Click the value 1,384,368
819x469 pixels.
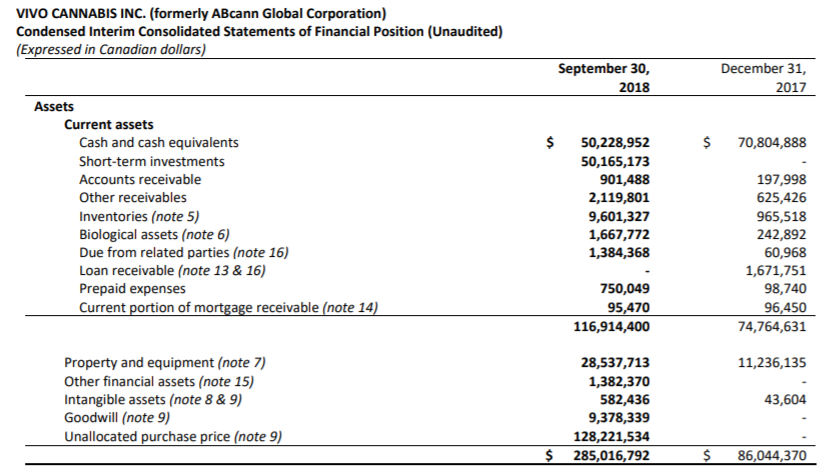[619, 252]
